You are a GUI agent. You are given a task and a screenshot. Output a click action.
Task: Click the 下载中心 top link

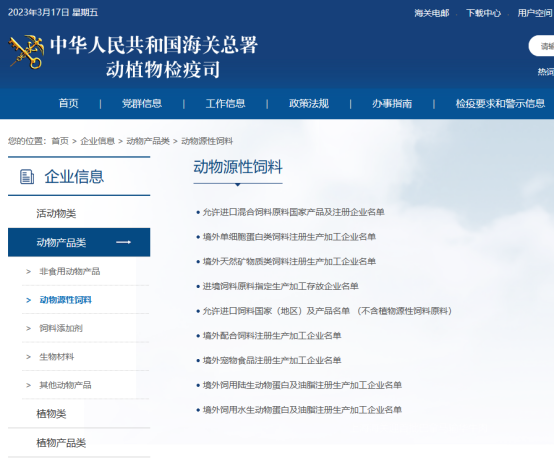coord(483,13)
